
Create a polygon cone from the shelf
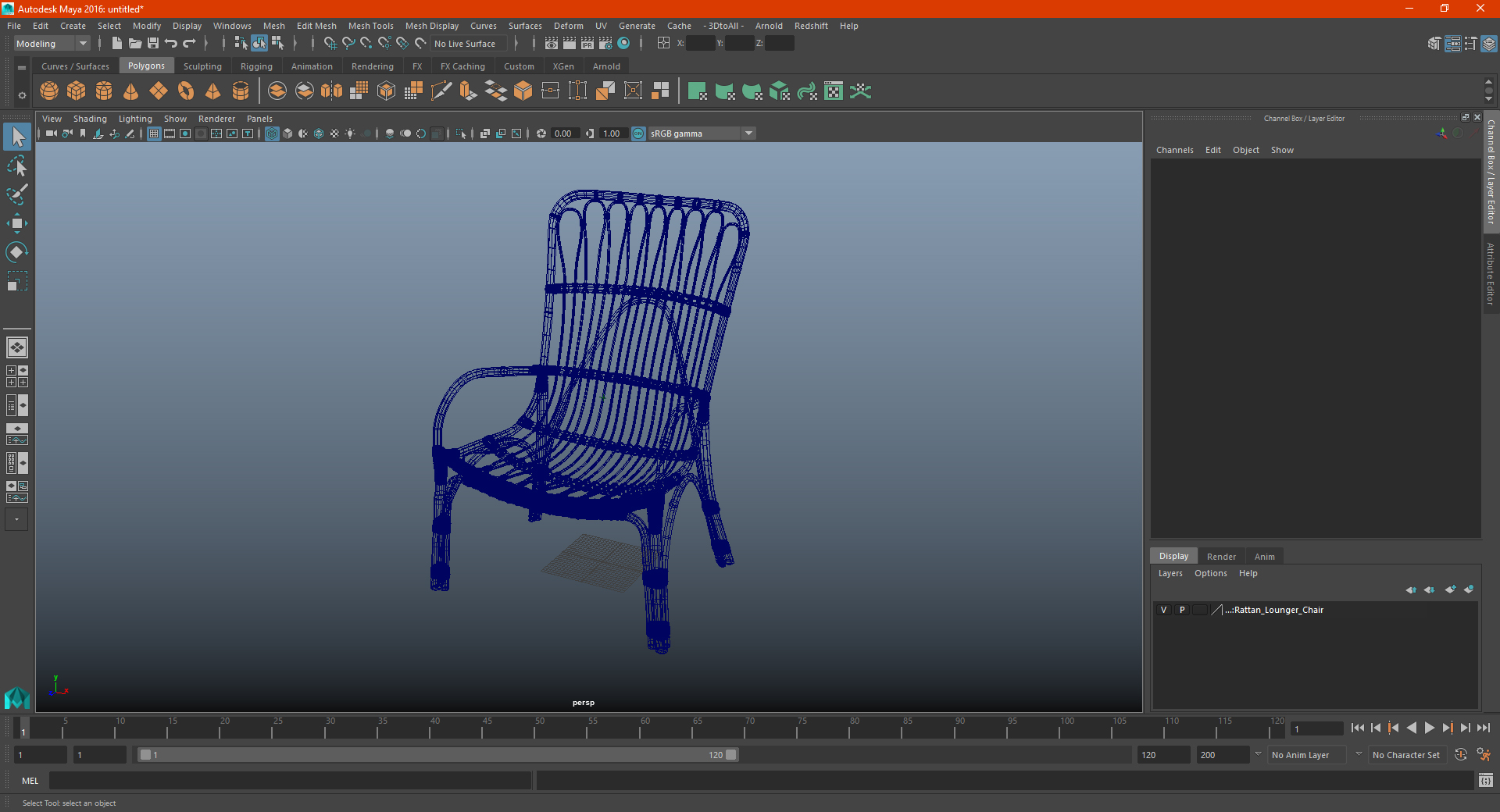131,91
